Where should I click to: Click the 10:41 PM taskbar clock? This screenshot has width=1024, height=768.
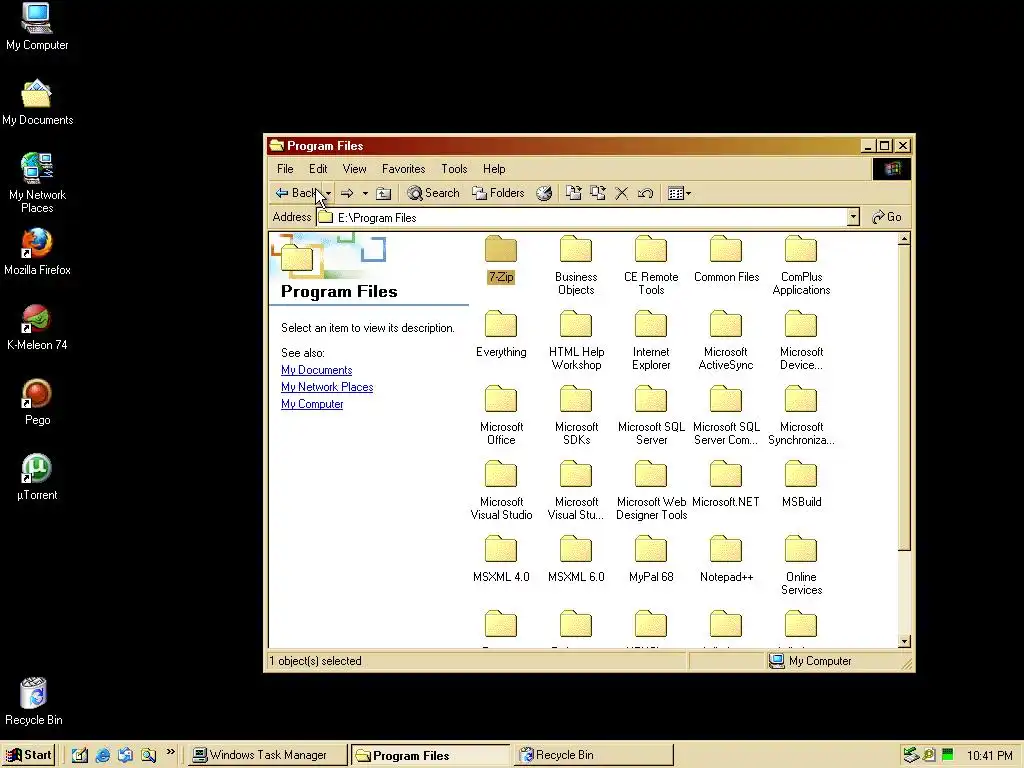coord(989,756)
